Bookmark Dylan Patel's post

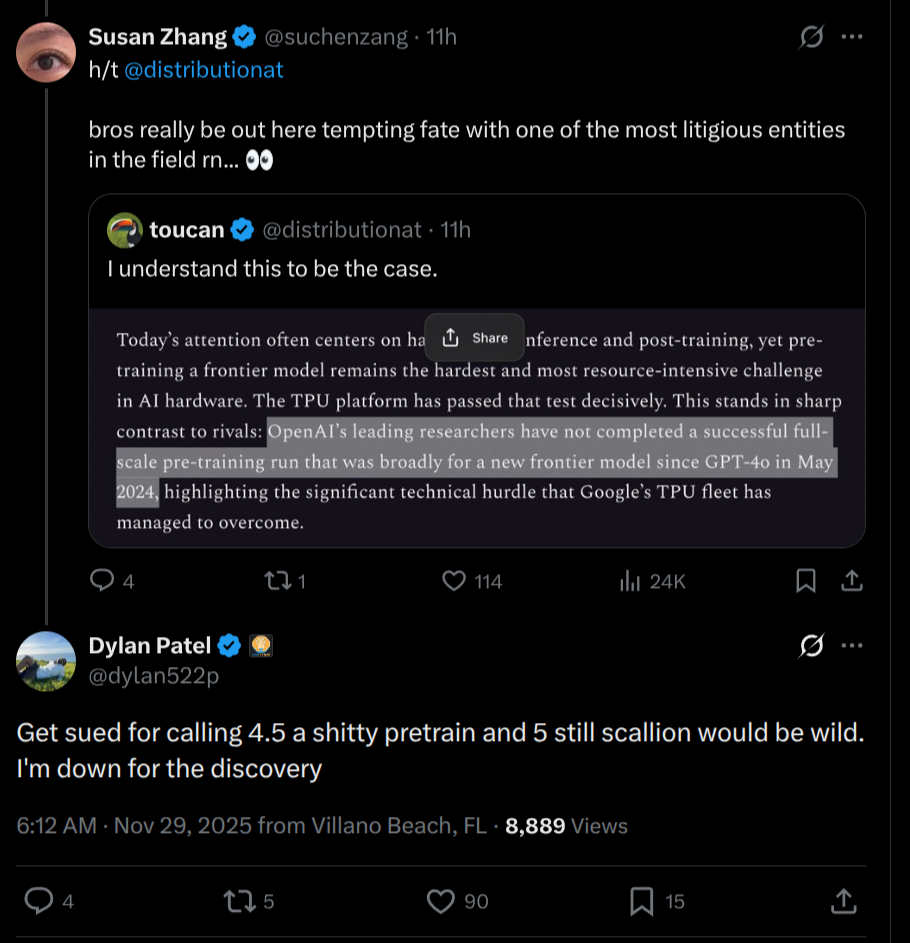pyautogui.click(x=642, y=901)
